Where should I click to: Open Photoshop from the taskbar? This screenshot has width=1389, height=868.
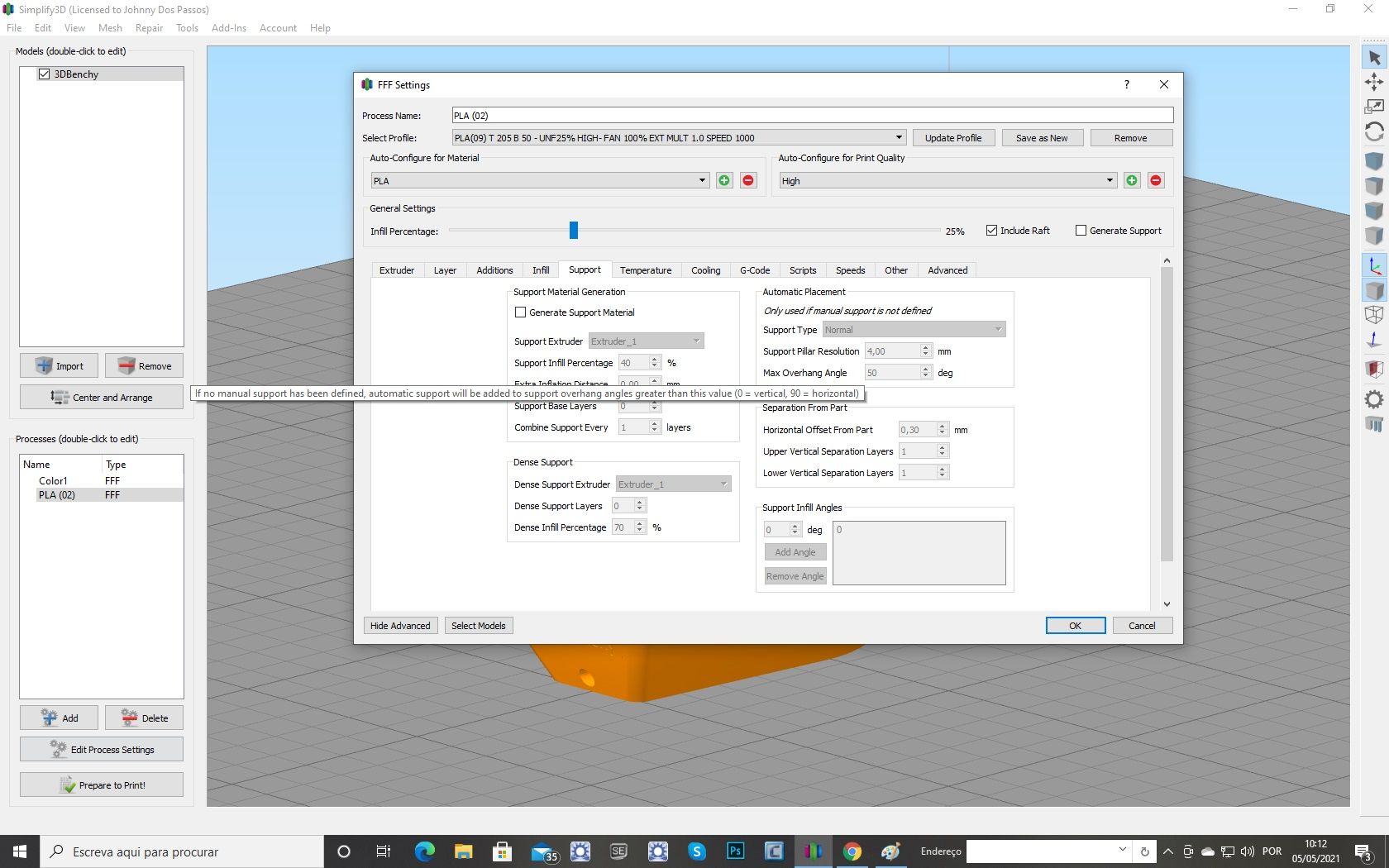(735, 851)
